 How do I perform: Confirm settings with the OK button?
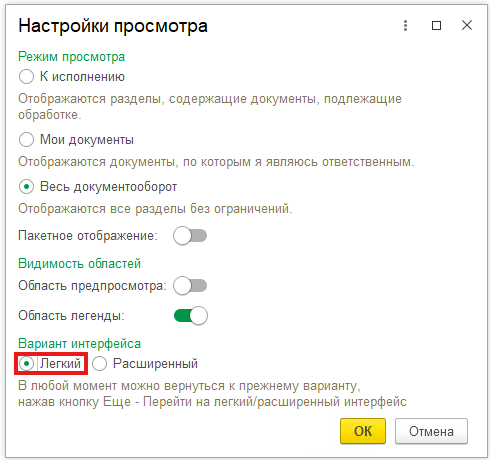pyautogui.click(x=363, y=431)
